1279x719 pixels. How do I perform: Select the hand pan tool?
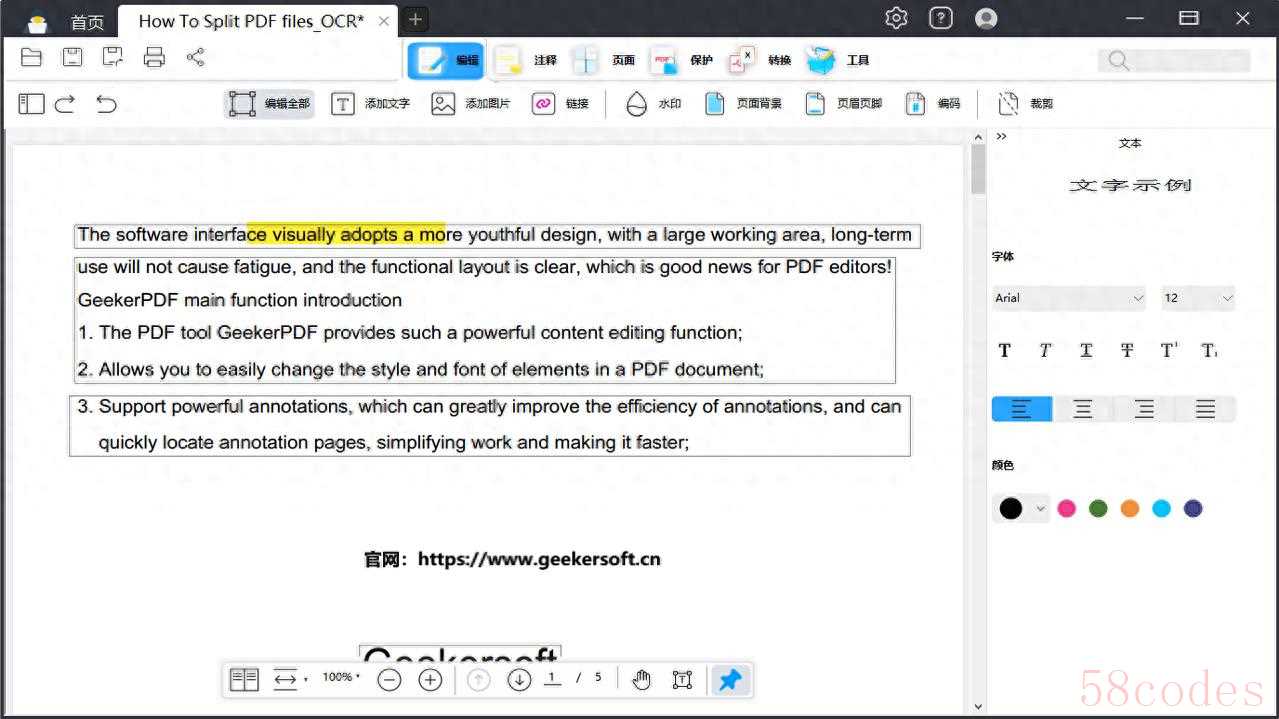click(x=641, y=680)
